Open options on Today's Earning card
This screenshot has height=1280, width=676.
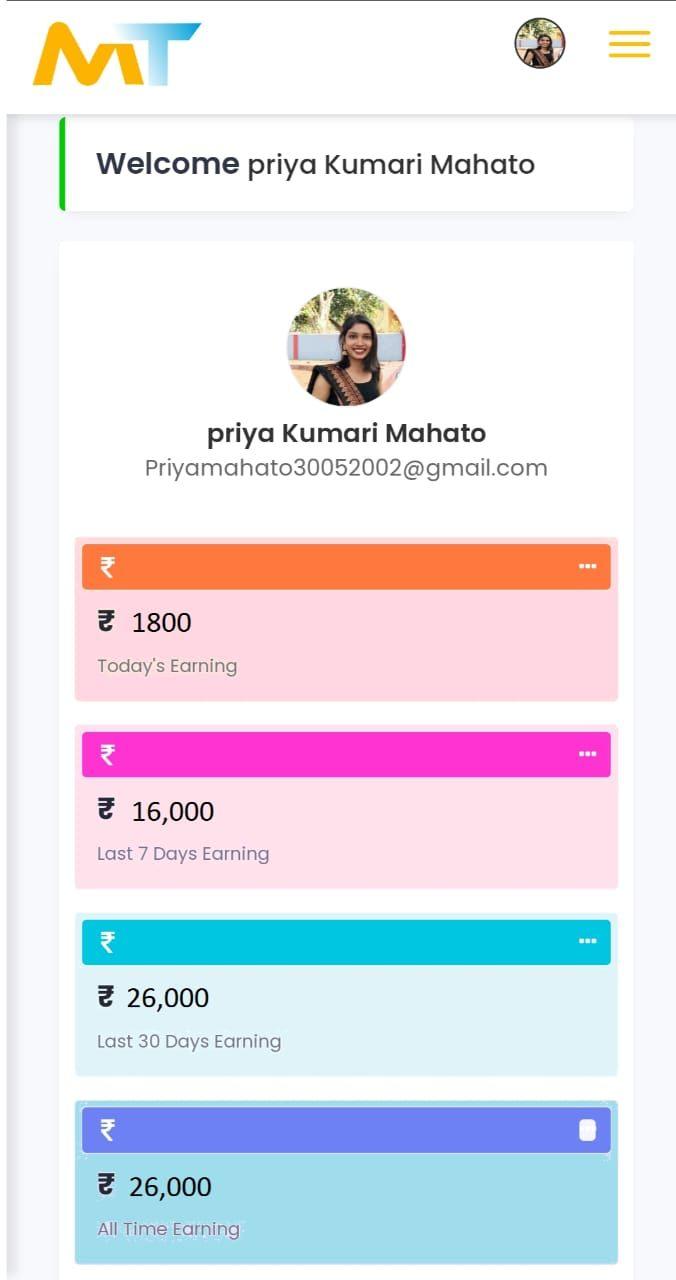coord(587,567)
